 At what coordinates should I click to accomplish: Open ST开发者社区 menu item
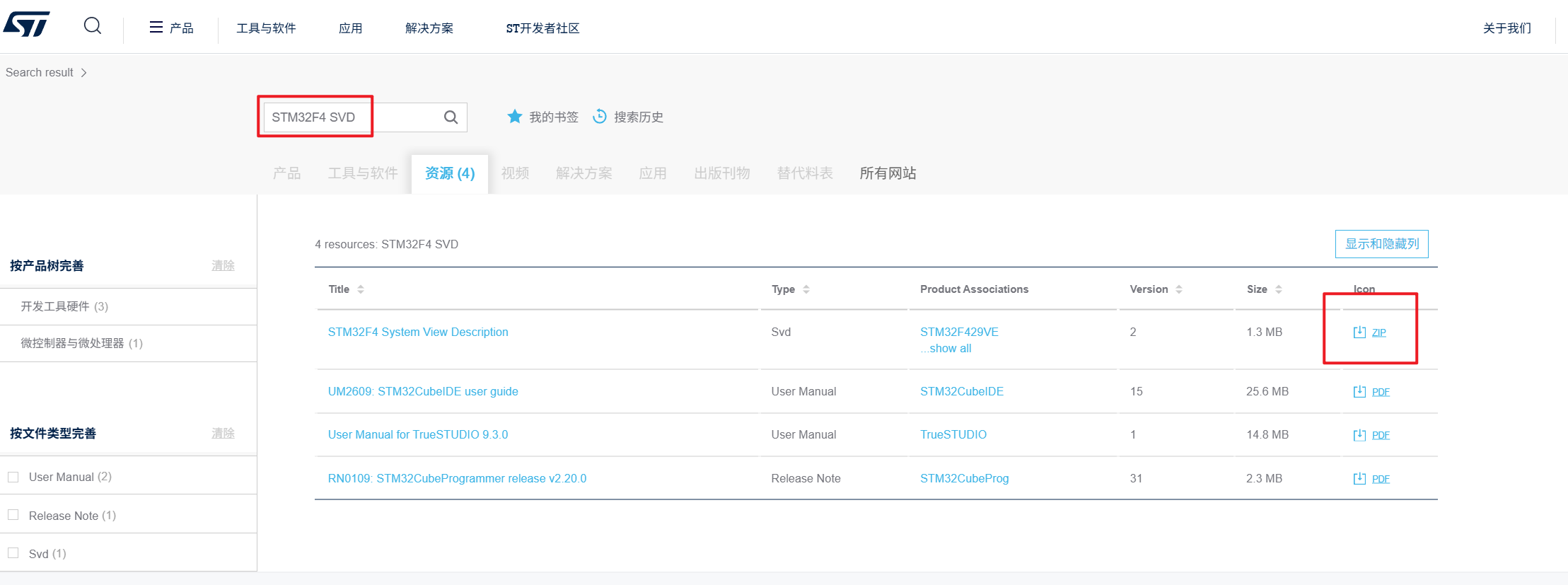pyautogui.click(x=542, y=28)
